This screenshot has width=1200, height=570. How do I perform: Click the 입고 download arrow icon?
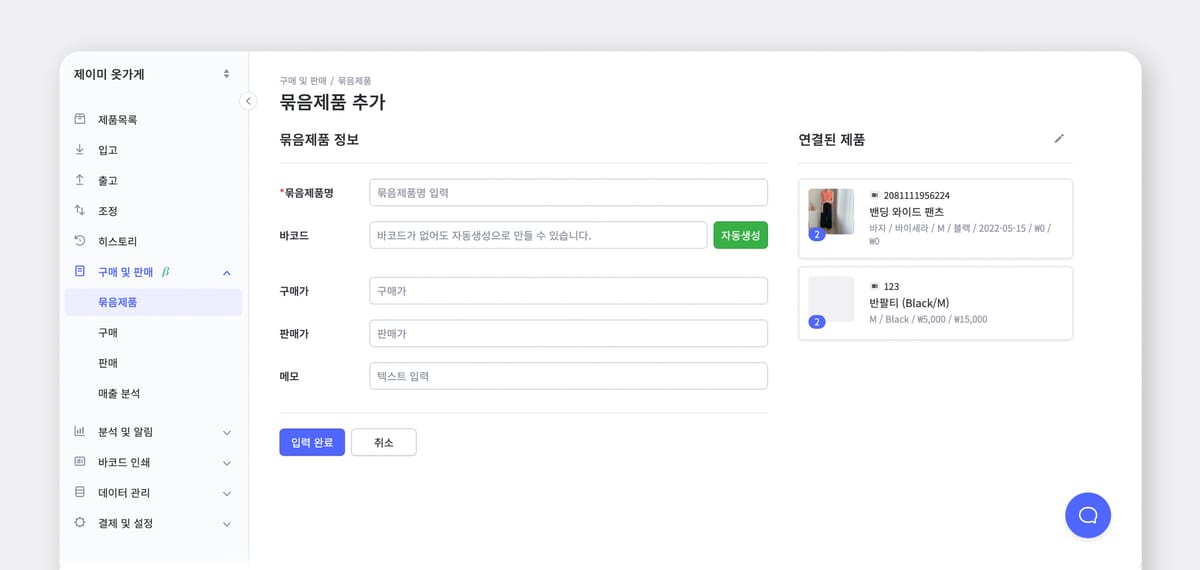click(80, 150)
